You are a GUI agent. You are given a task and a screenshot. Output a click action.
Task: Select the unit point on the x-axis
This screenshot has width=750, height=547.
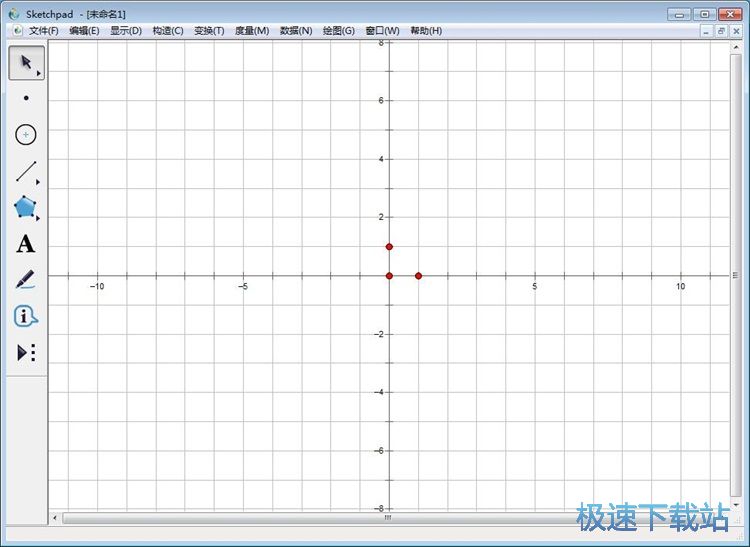pos(419,276)
